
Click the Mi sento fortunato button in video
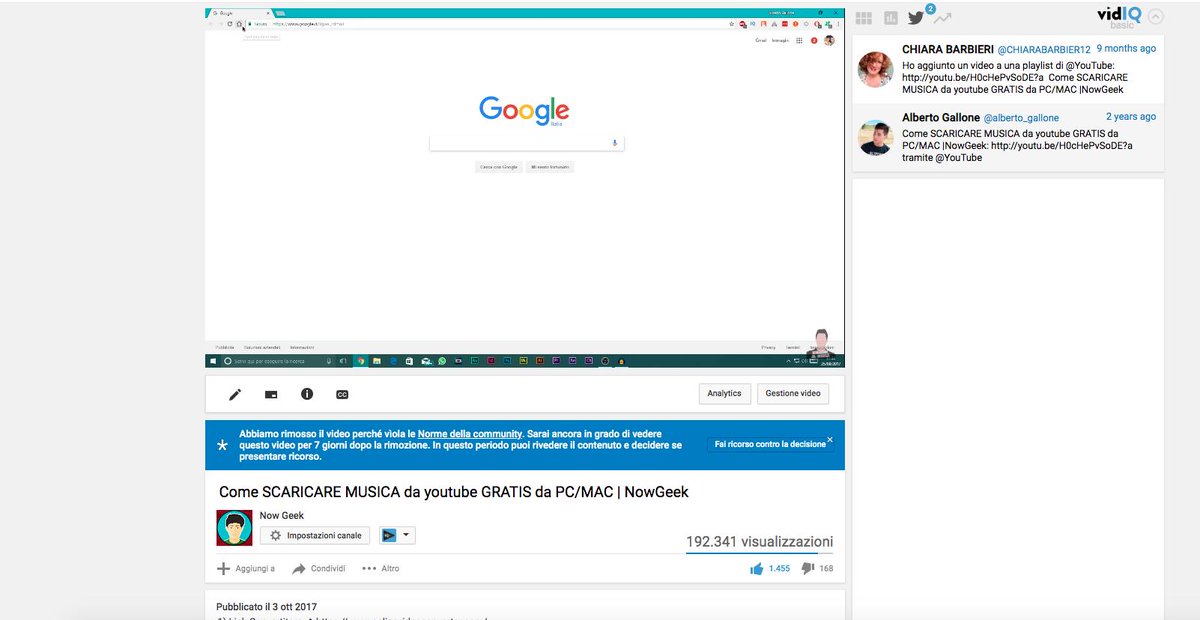(x=549, y=167)
